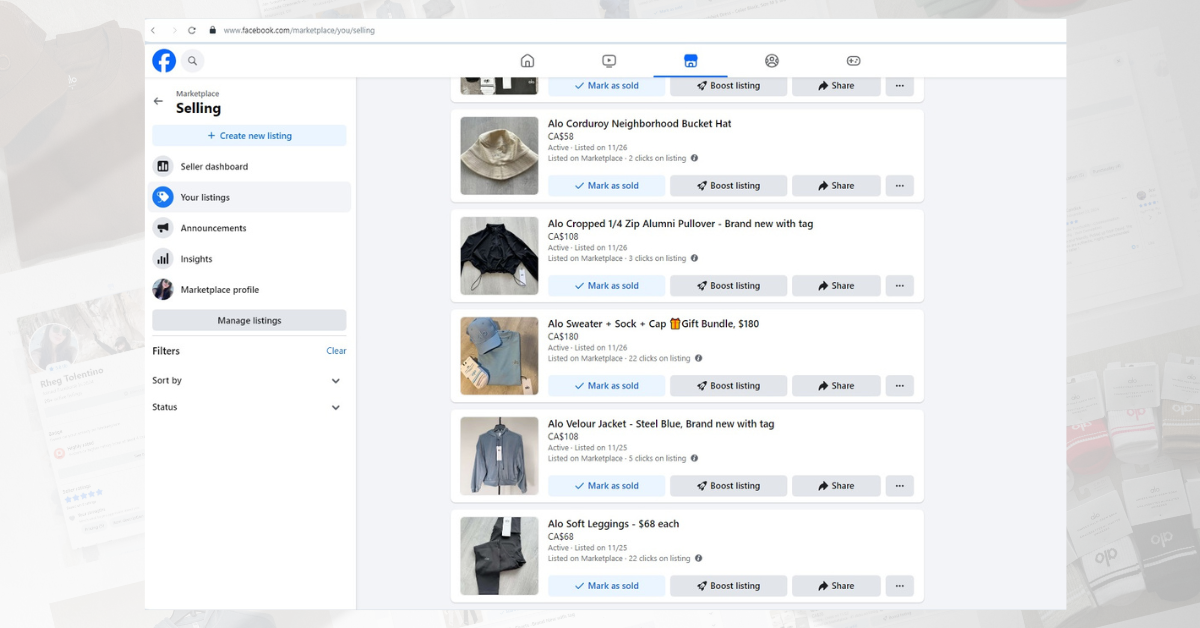Click the Marketplace profile avatar

tap(163, 290)
